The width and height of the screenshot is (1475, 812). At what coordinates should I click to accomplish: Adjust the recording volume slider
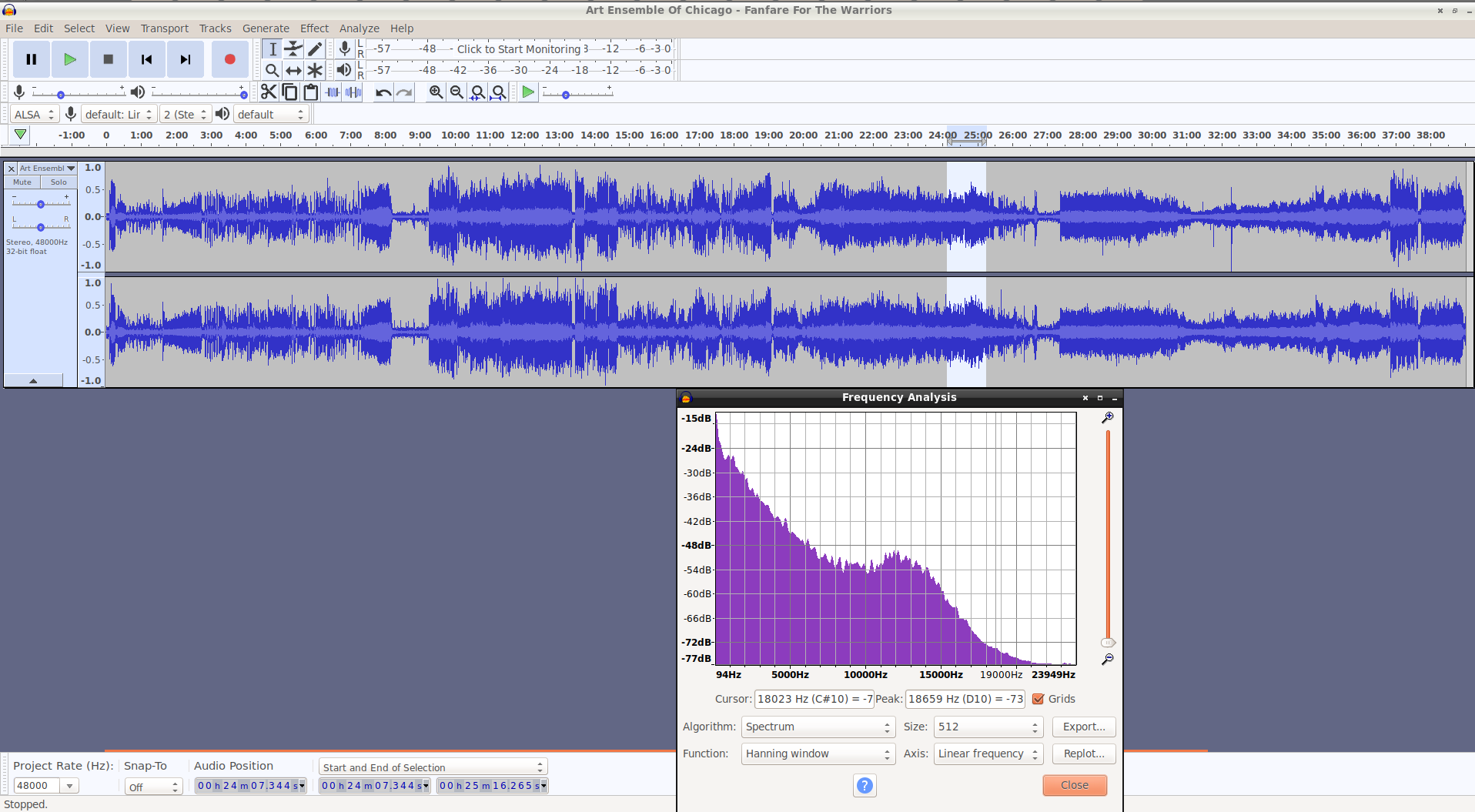[78, 93]
